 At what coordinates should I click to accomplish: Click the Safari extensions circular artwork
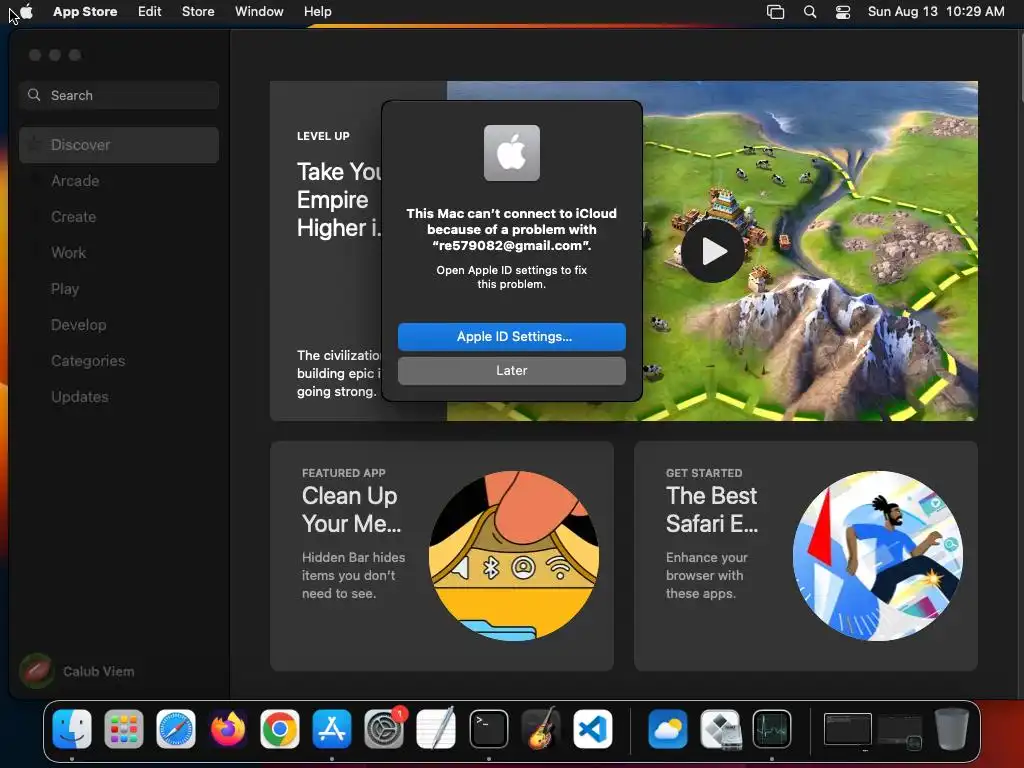877,556
